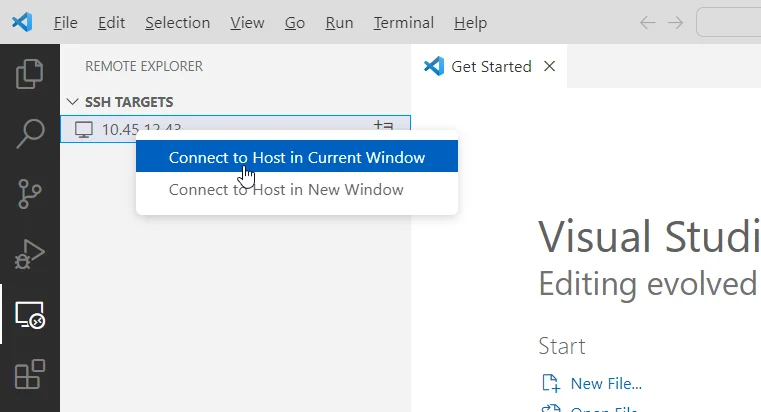Open the Remote Explorer activity bar icon
Screen dimensions: 761x412
click(x=30, y=315)
